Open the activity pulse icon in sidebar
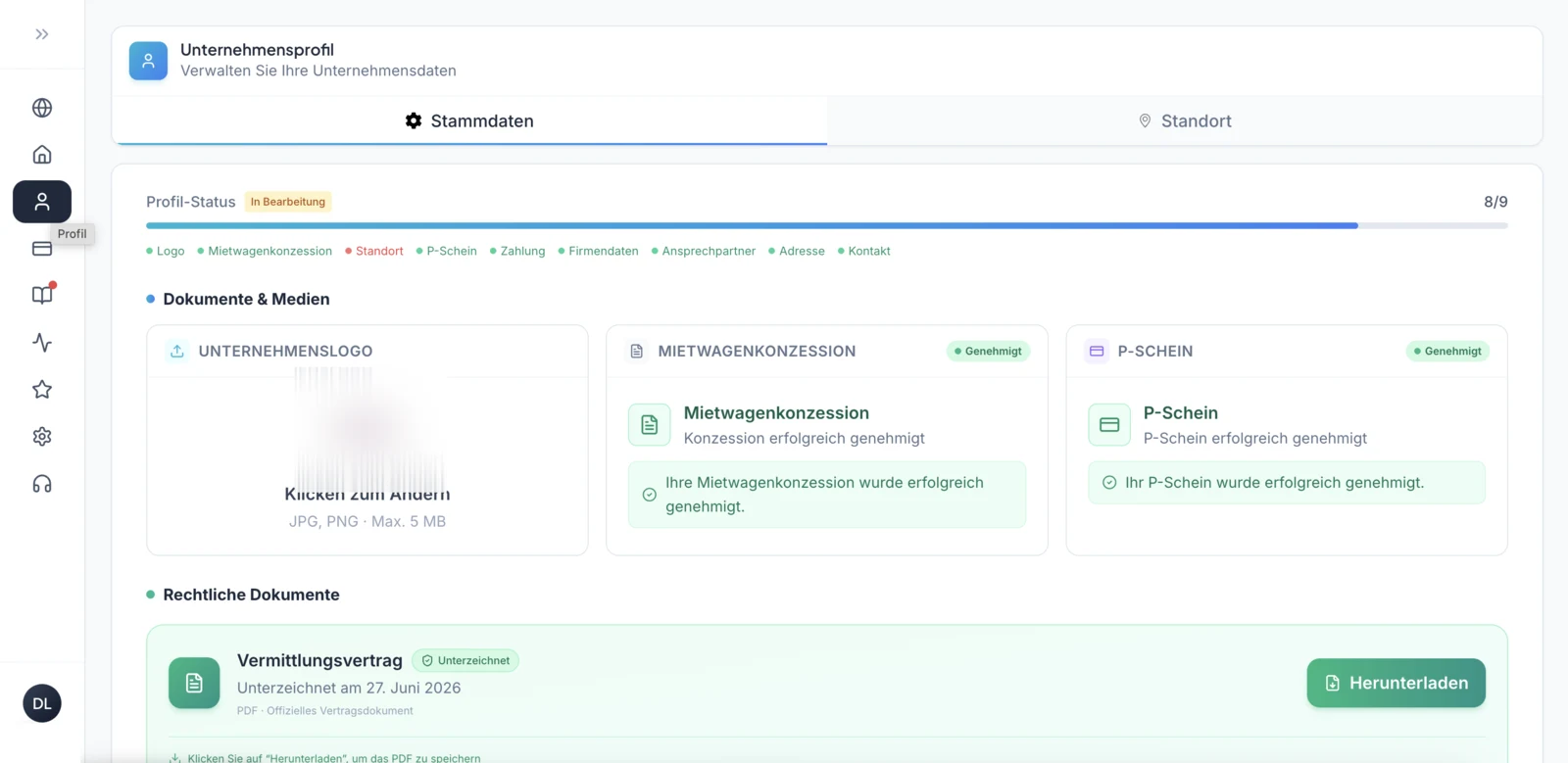Screen dimensions: 1568x763 click(42, 343)
